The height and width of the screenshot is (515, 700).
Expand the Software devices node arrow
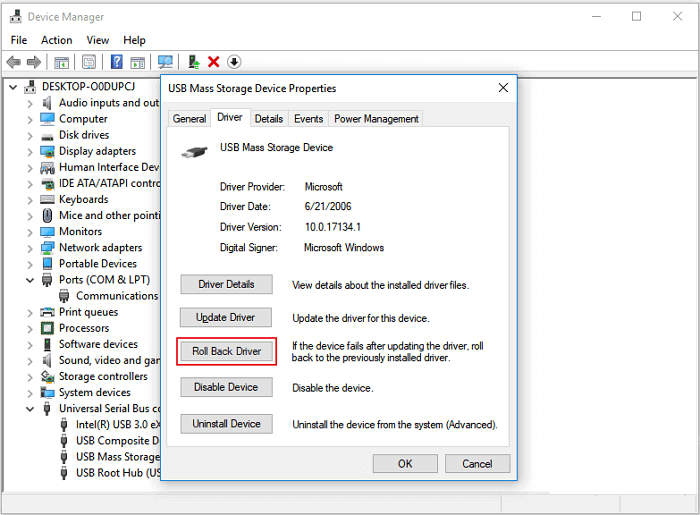coord(30,345)
